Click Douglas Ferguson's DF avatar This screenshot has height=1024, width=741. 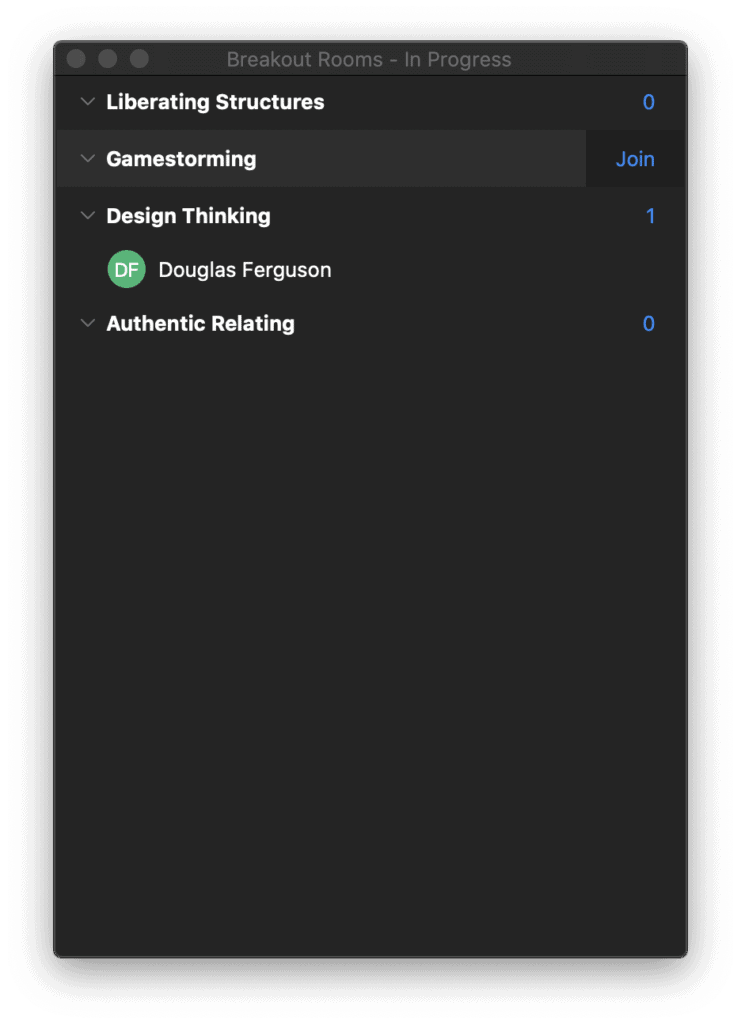127,270
